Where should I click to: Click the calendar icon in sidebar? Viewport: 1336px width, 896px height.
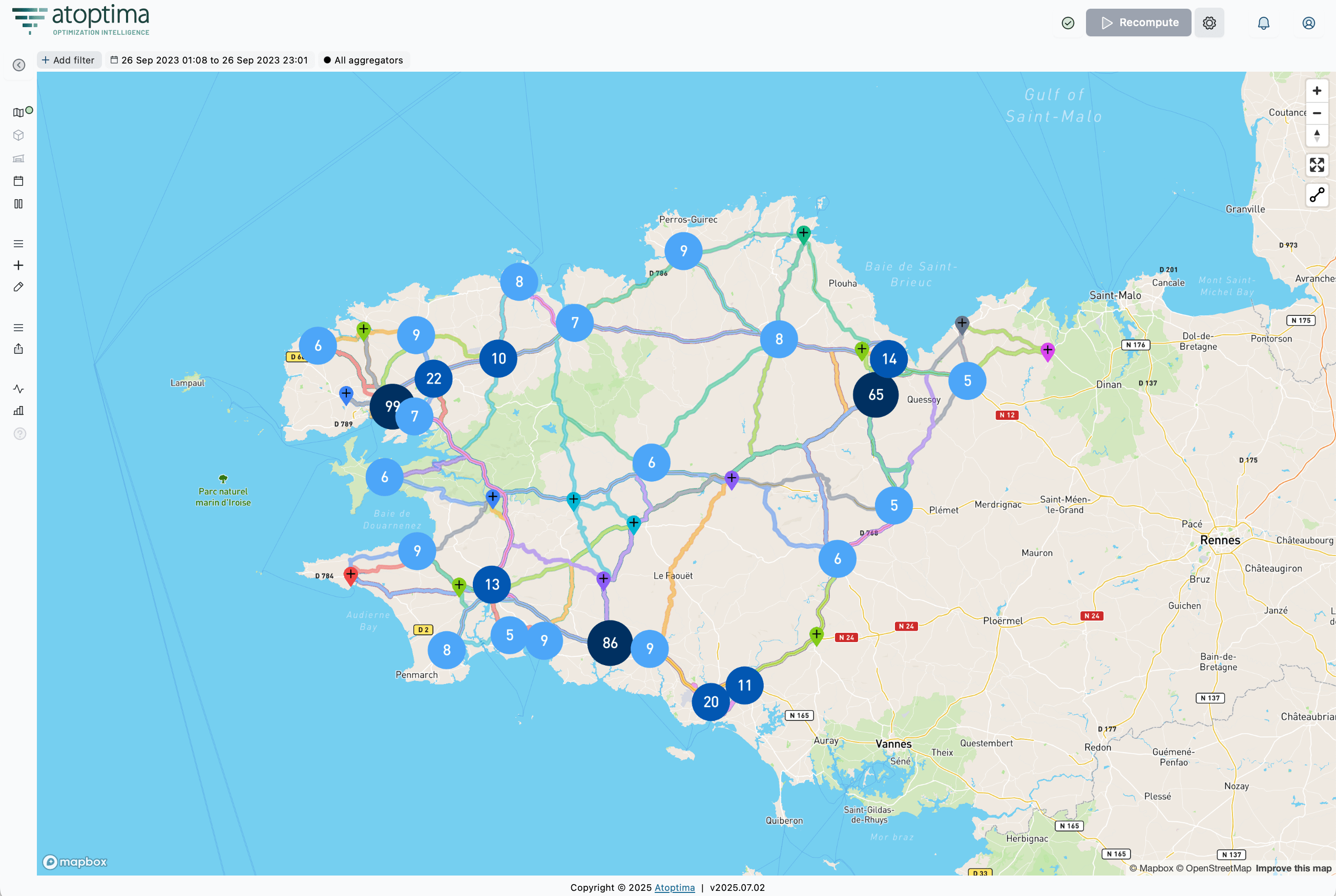18,181
